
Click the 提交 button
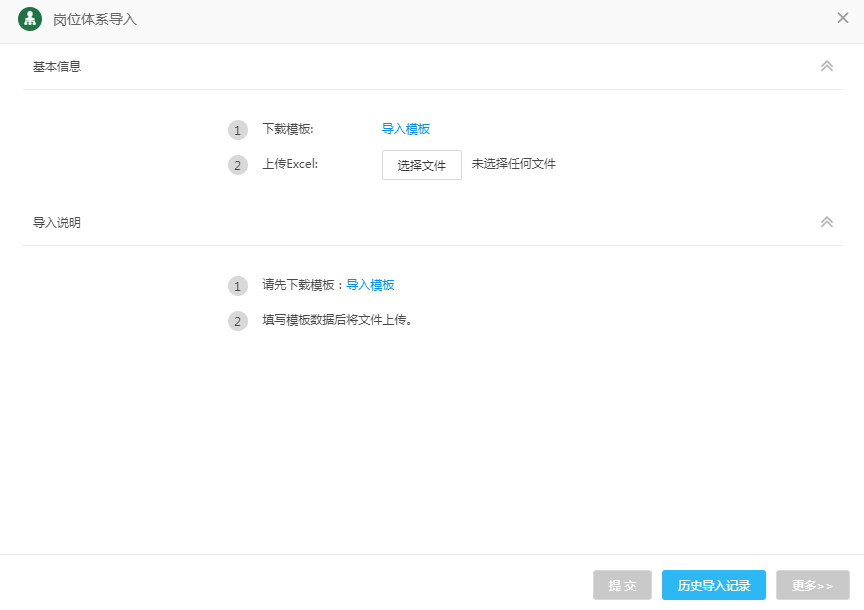coord(622,585)
